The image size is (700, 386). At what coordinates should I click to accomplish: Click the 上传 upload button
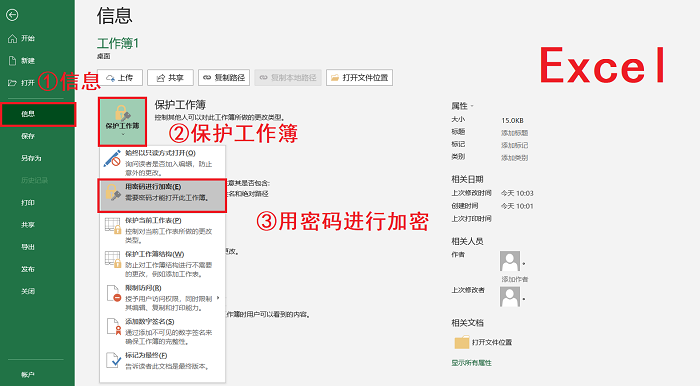(120, 78)
